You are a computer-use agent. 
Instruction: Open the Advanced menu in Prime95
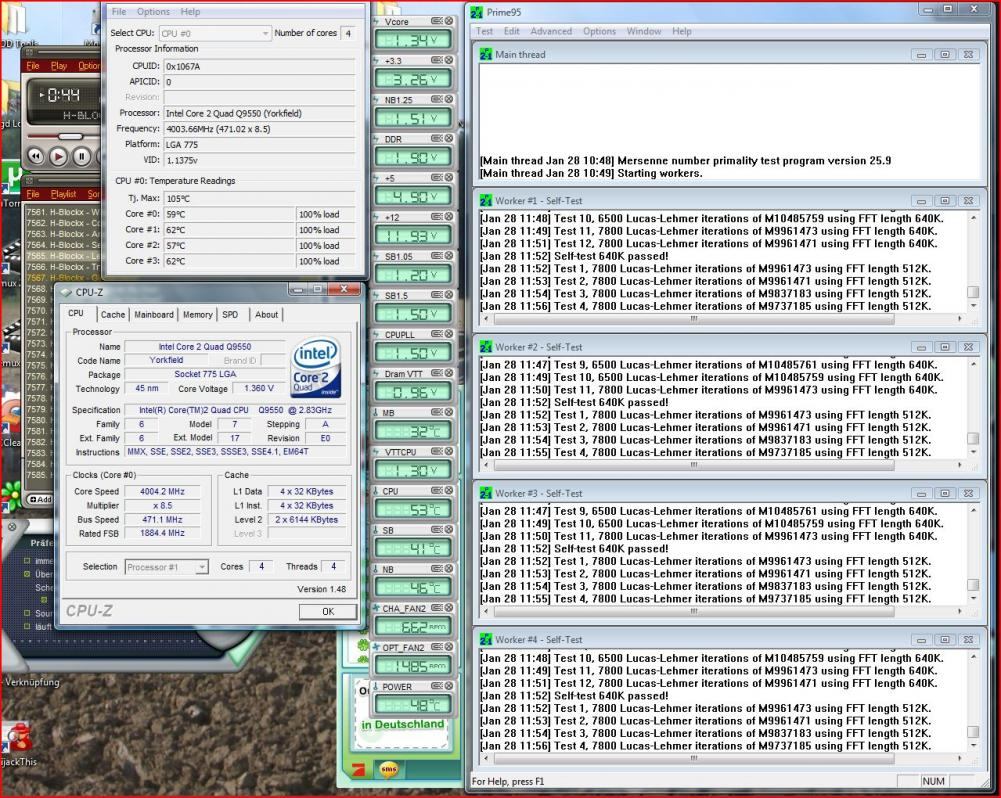pyautogui.click(x=551, y=31)
